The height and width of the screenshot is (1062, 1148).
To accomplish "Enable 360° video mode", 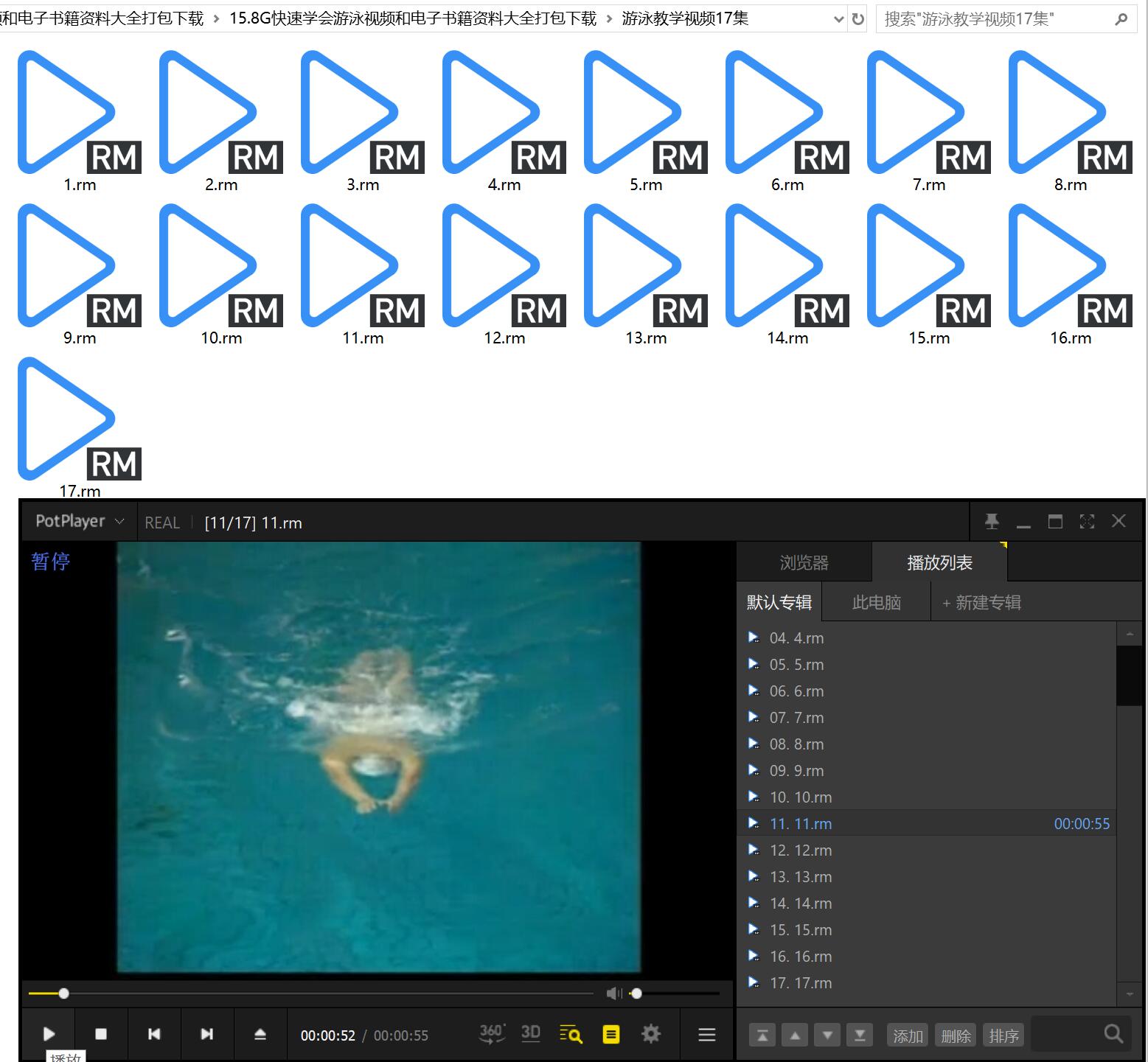I will [x=492, y=1033].
